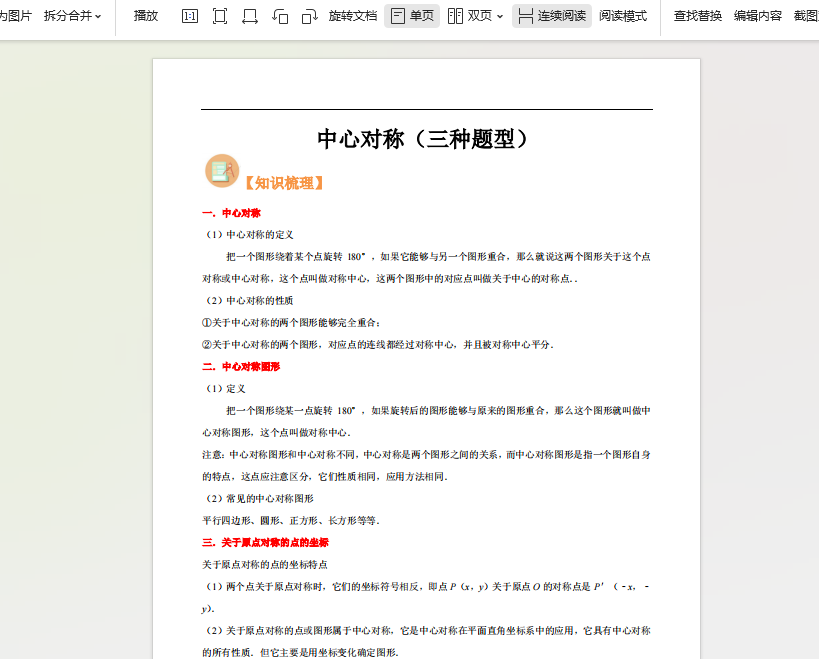The width and height of the screenshot is (819, 659).
Task: Click the 旋转文档 button
Action: (x=353, y=16)
